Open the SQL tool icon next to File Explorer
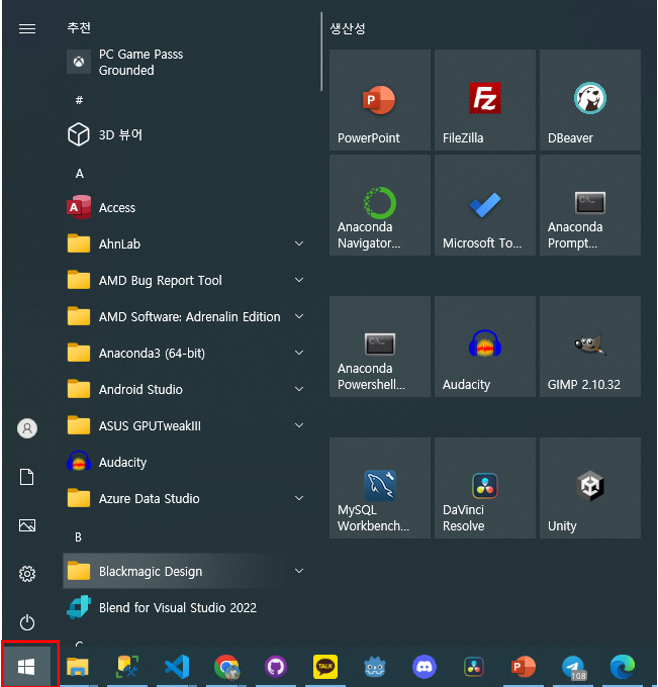This screenshot has width=658, height=687. (127, 667)
